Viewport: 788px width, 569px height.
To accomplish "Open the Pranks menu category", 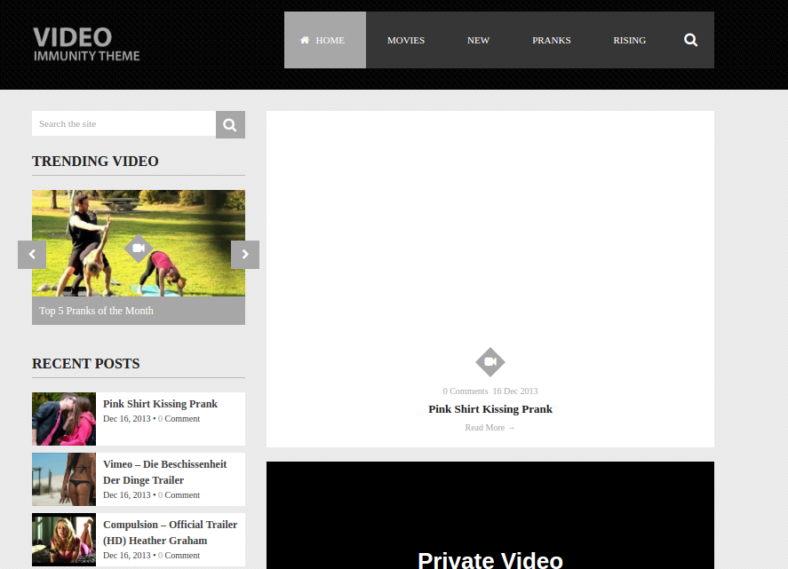I will [x=551, y=40].
